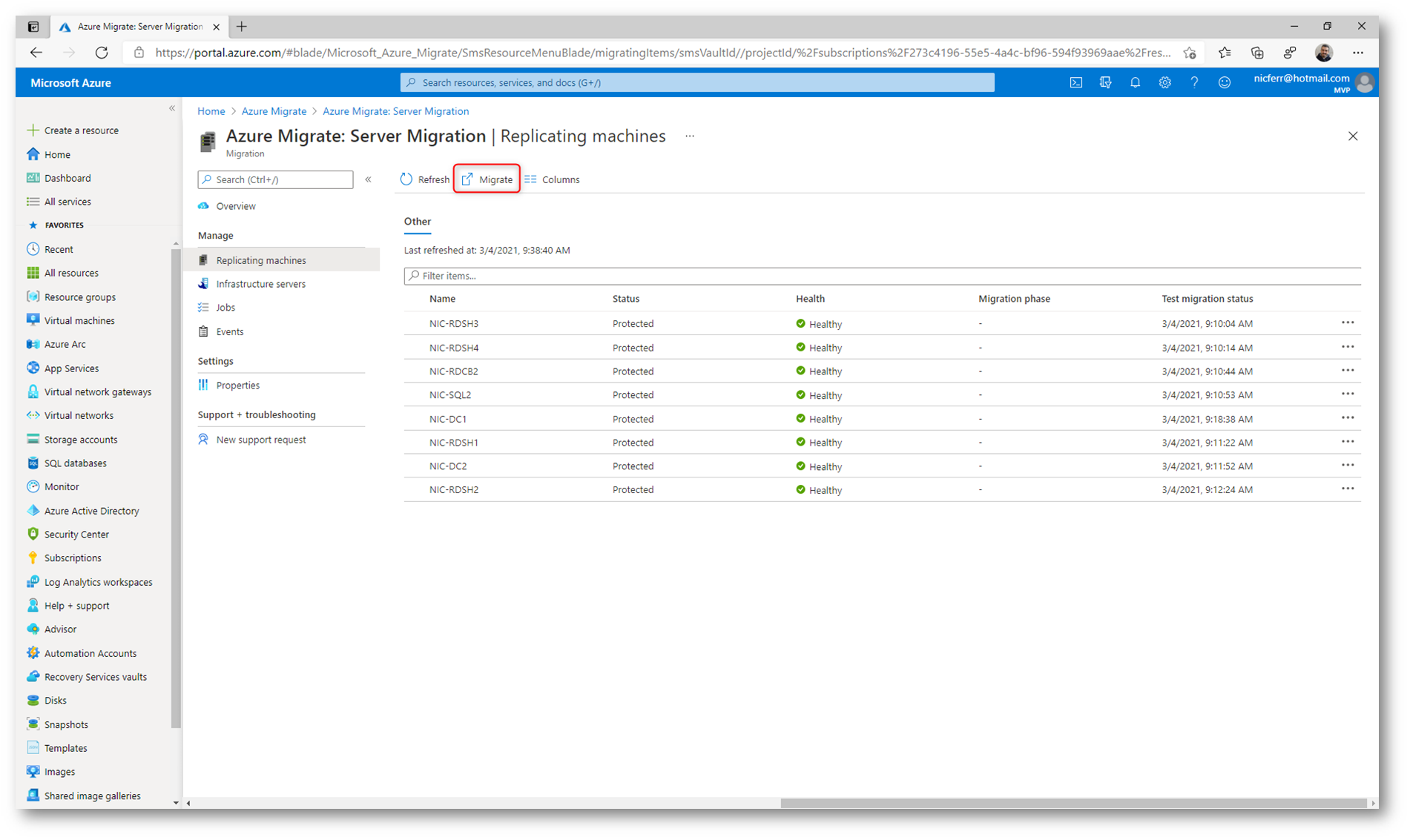Open Cloud Shell icon in top bar
Screen dimensions: 1410x840
tap(1075, 82)
